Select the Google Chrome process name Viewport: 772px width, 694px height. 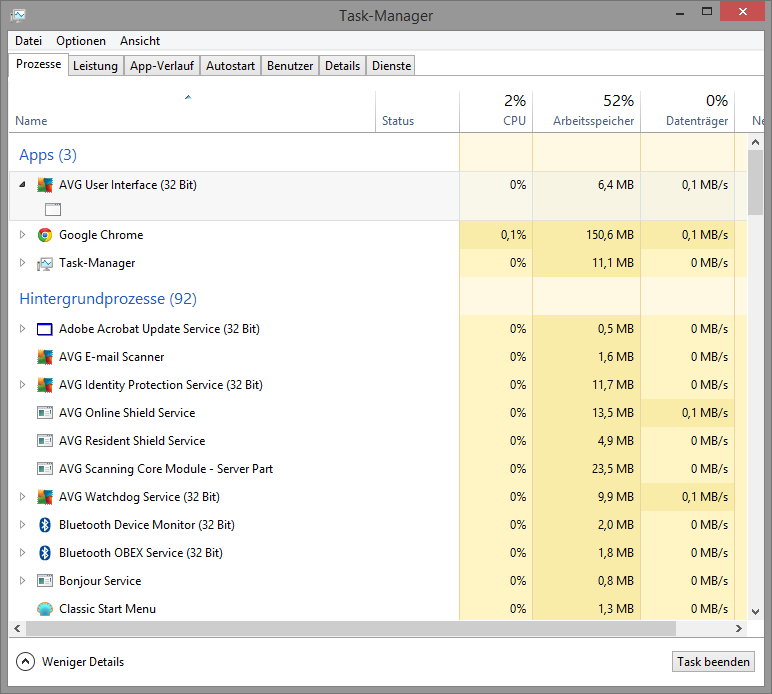(x=101, y=235)
